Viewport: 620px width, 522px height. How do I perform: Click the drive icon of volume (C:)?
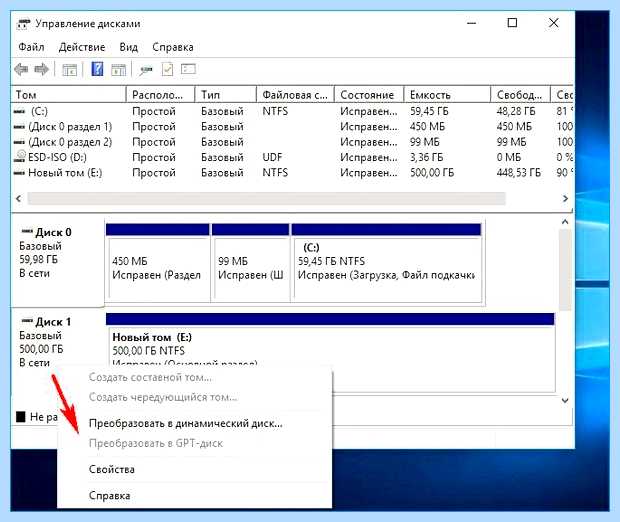19,112
